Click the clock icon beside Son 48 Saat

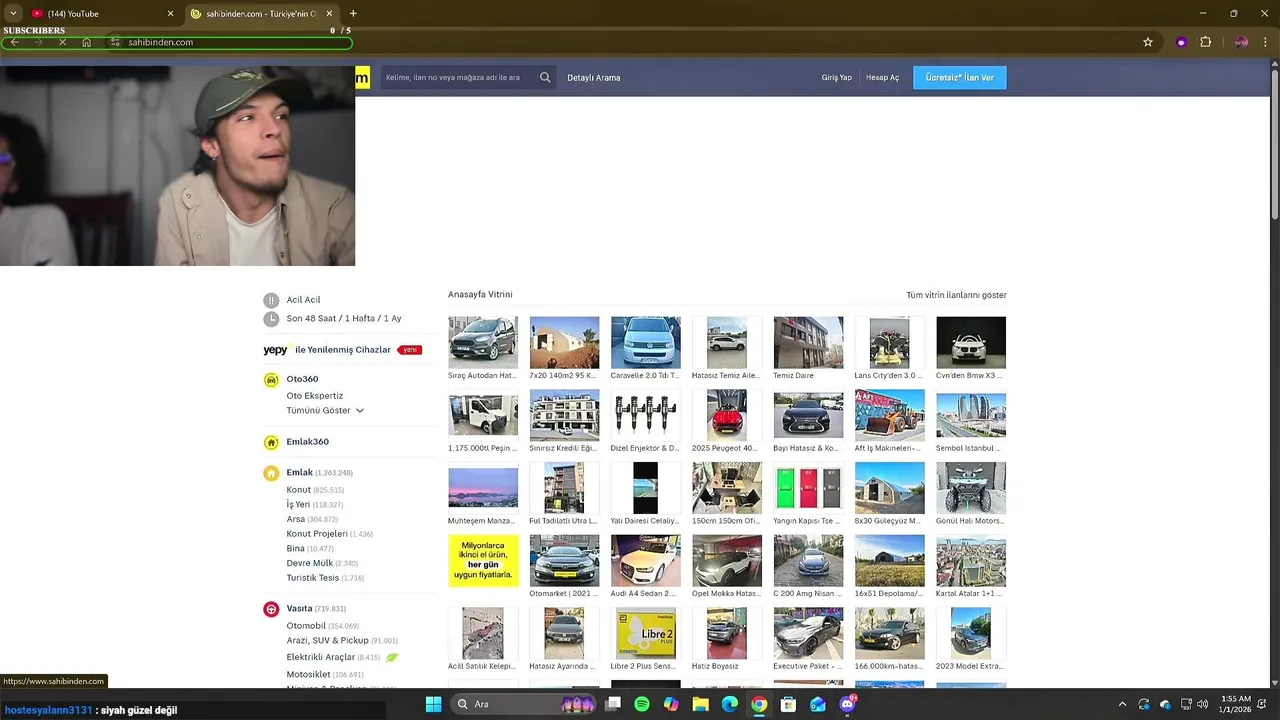tap(271, 319)
